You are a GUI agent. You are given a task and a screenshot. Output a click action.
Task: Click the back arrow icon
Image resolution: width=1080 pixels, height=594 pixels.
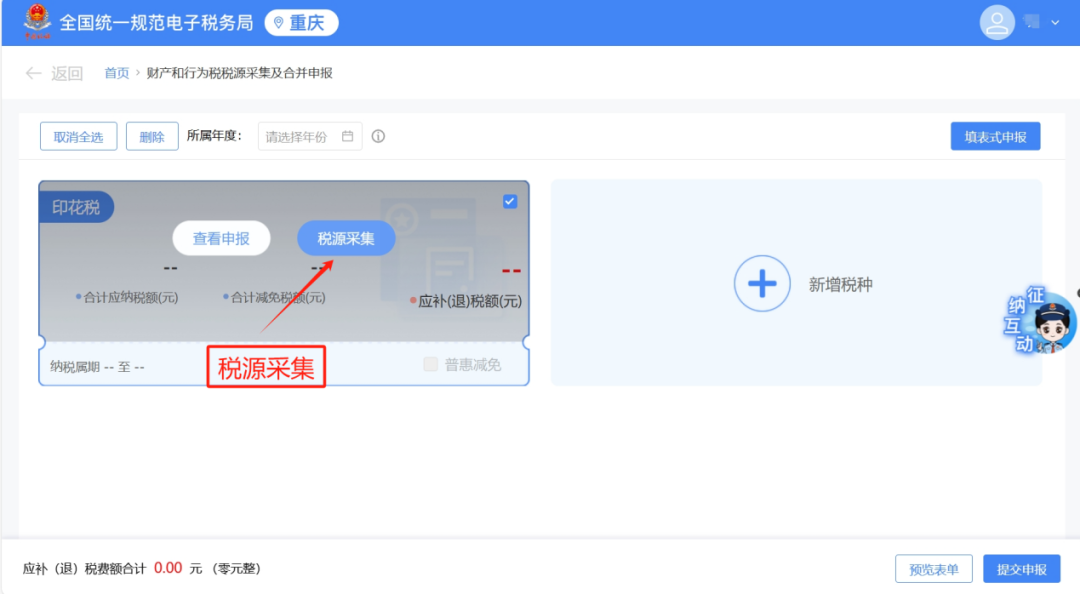[x=33, y=73]
